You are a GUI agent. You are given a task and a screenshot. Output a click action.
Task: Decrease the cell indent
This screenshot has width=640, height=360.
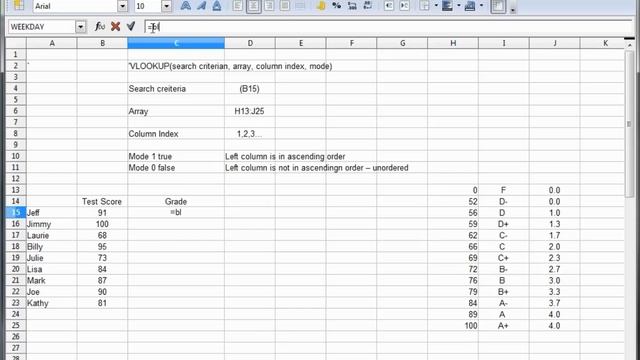click(x=389, y=6)
